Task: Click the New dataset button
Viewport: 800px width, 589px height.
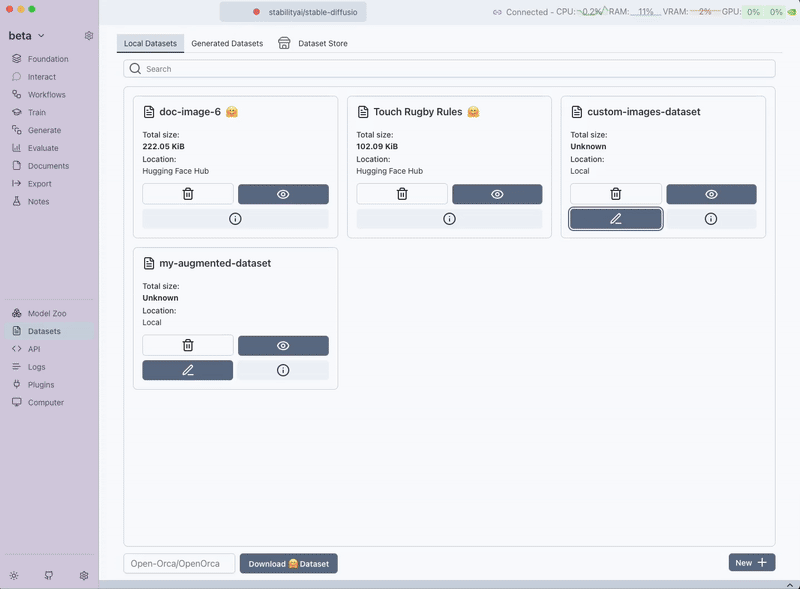Action: [x=751, y=563]
